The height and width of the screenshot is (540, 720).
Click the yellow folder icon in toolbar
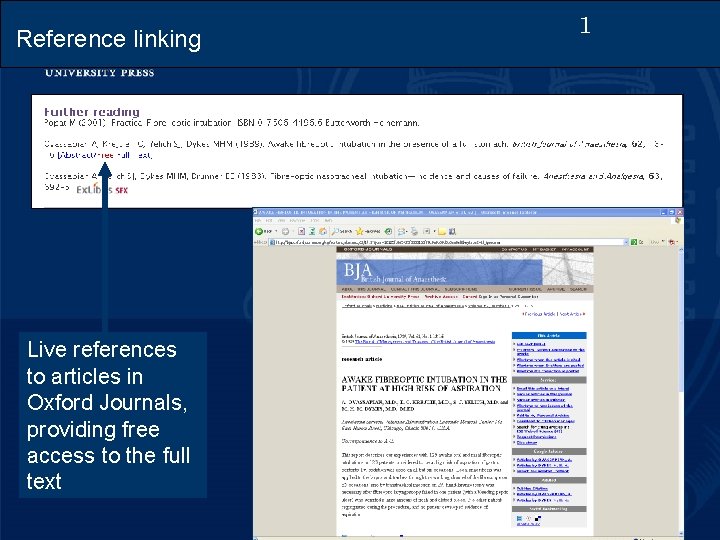(441, 232)
